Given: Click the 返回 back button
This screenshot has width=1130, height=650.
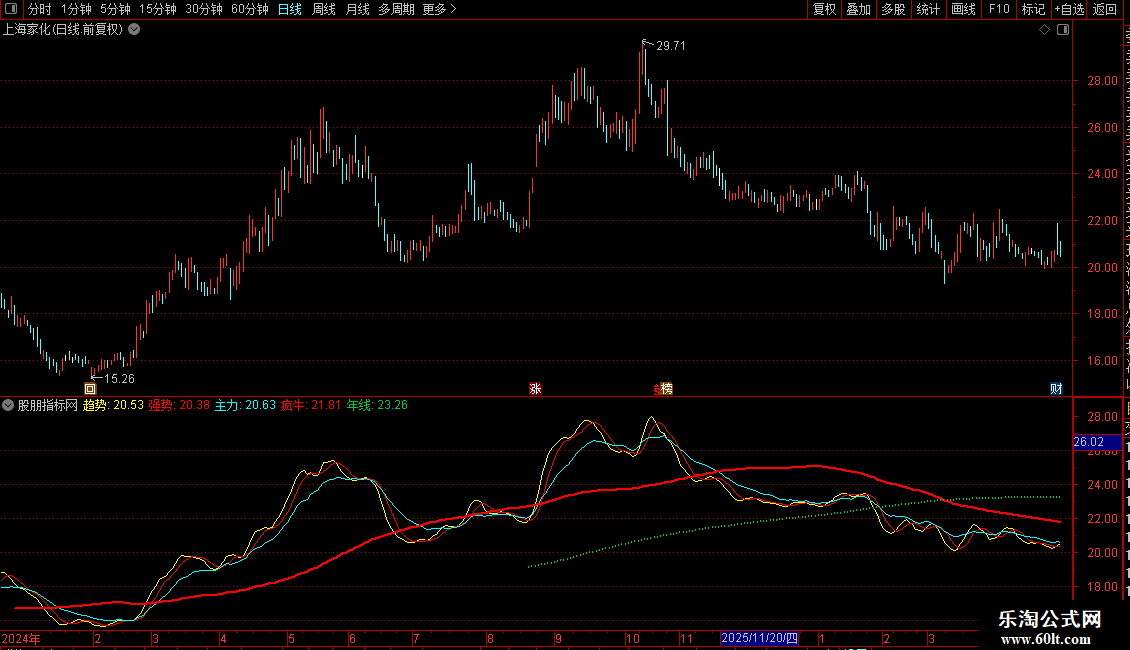Looking at the screenshot, I should point(1104,9).
